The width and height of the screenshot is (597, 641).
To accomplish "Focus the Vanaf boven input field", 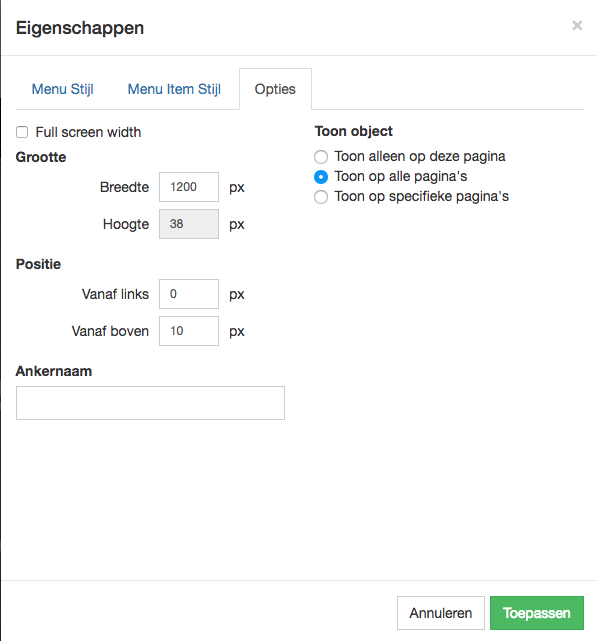I will 189,331.
